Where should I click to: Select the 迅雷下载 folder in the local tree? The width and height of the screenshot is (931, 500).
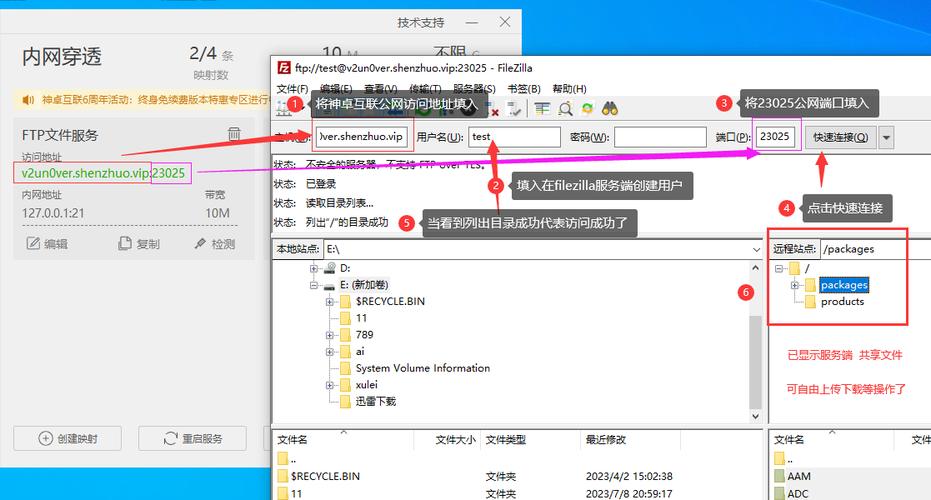click(x=375, y=401)
